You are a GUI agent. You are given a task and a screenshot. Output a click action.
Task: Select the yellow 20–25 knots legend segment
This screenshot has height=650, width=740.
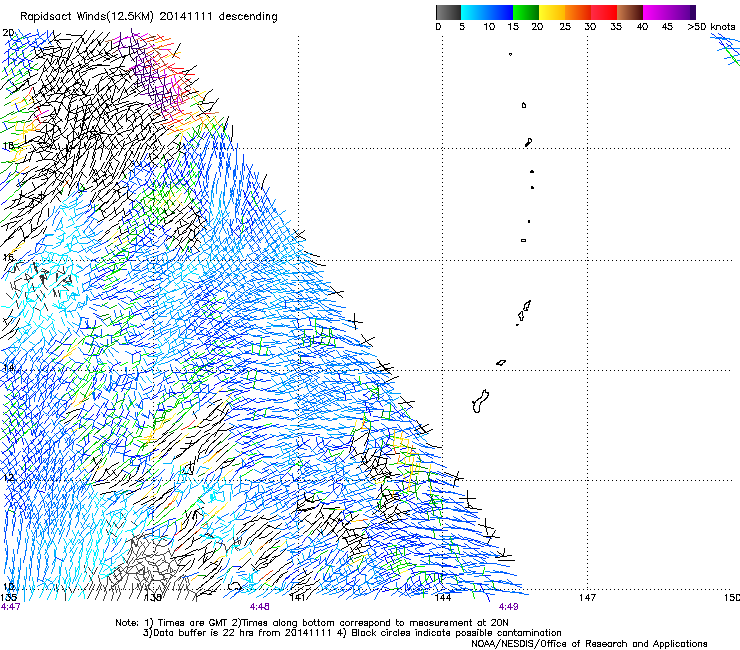point(552,12)
